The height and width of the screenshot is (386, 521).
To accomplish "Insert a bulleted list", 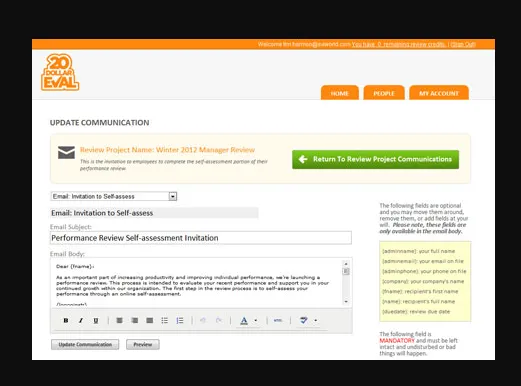I will click(165, 320).
